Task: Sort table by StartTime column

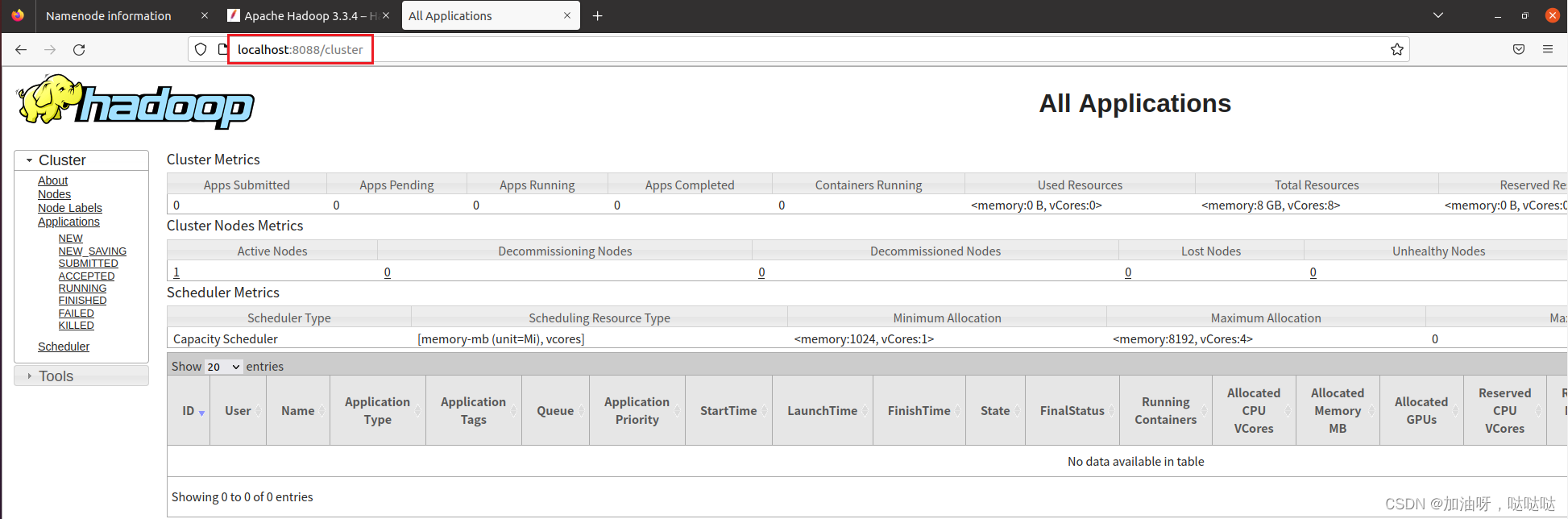Action: [x=728, y=411]
